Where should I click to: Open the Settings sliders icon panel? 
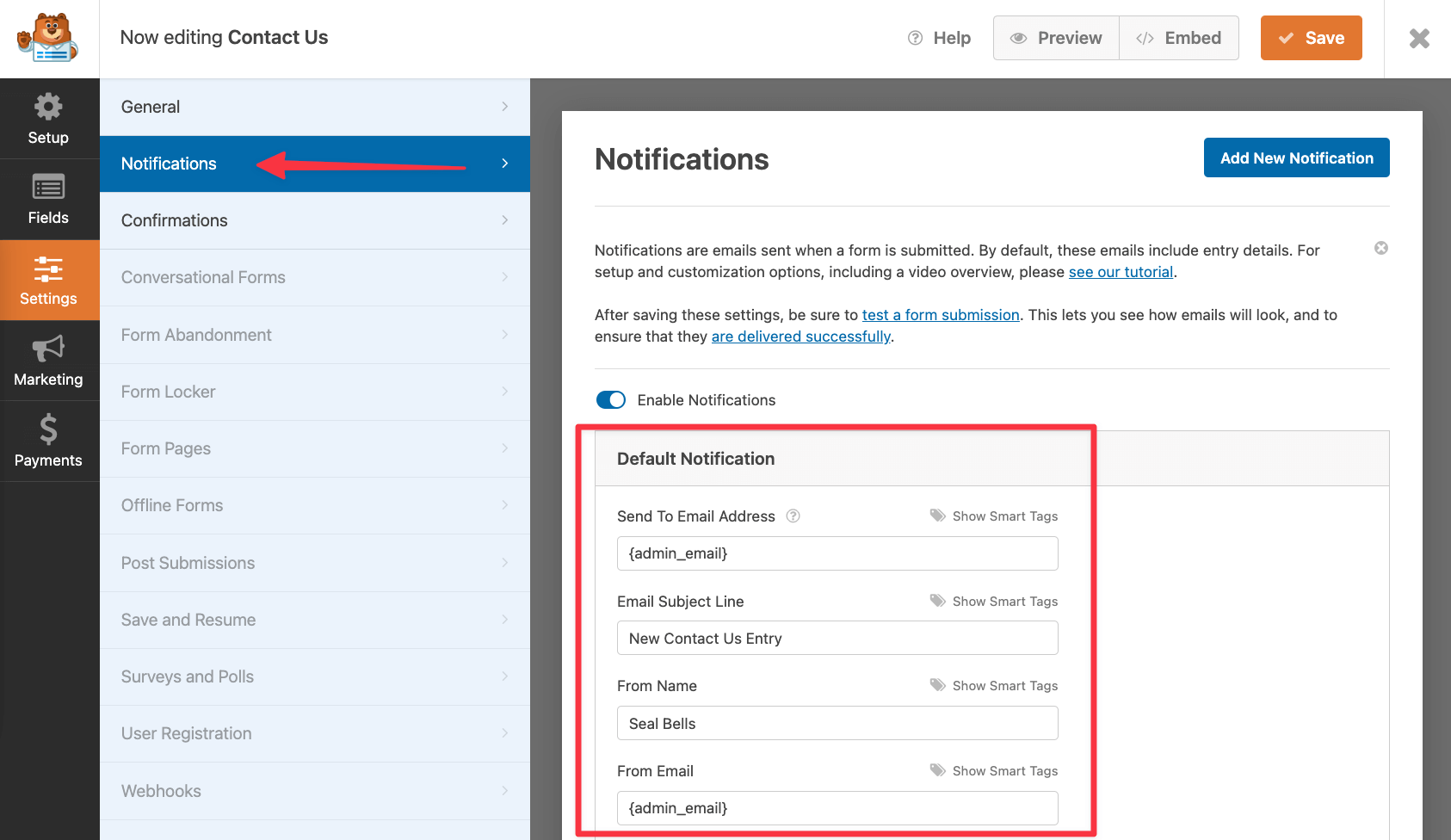click(48, 281)
